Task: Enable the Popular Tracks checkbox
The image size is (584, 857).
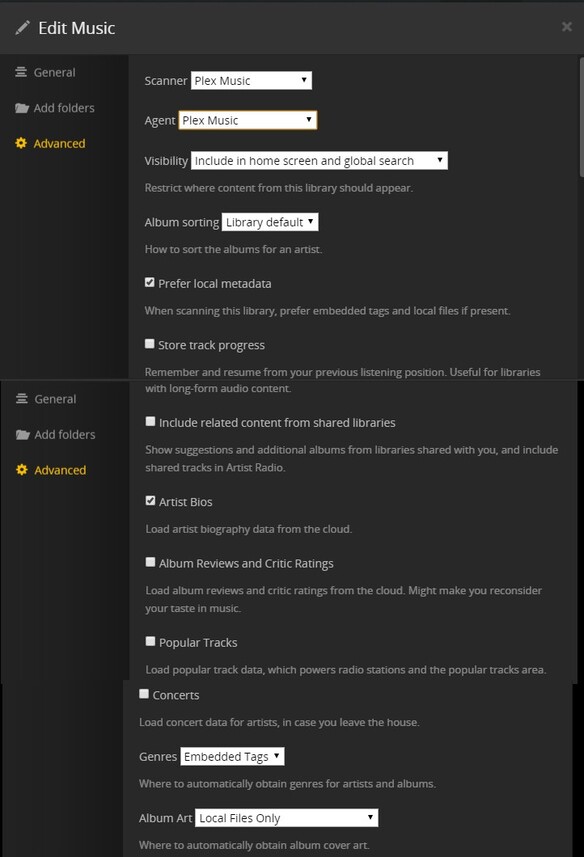Action: (x=150, y=642)
